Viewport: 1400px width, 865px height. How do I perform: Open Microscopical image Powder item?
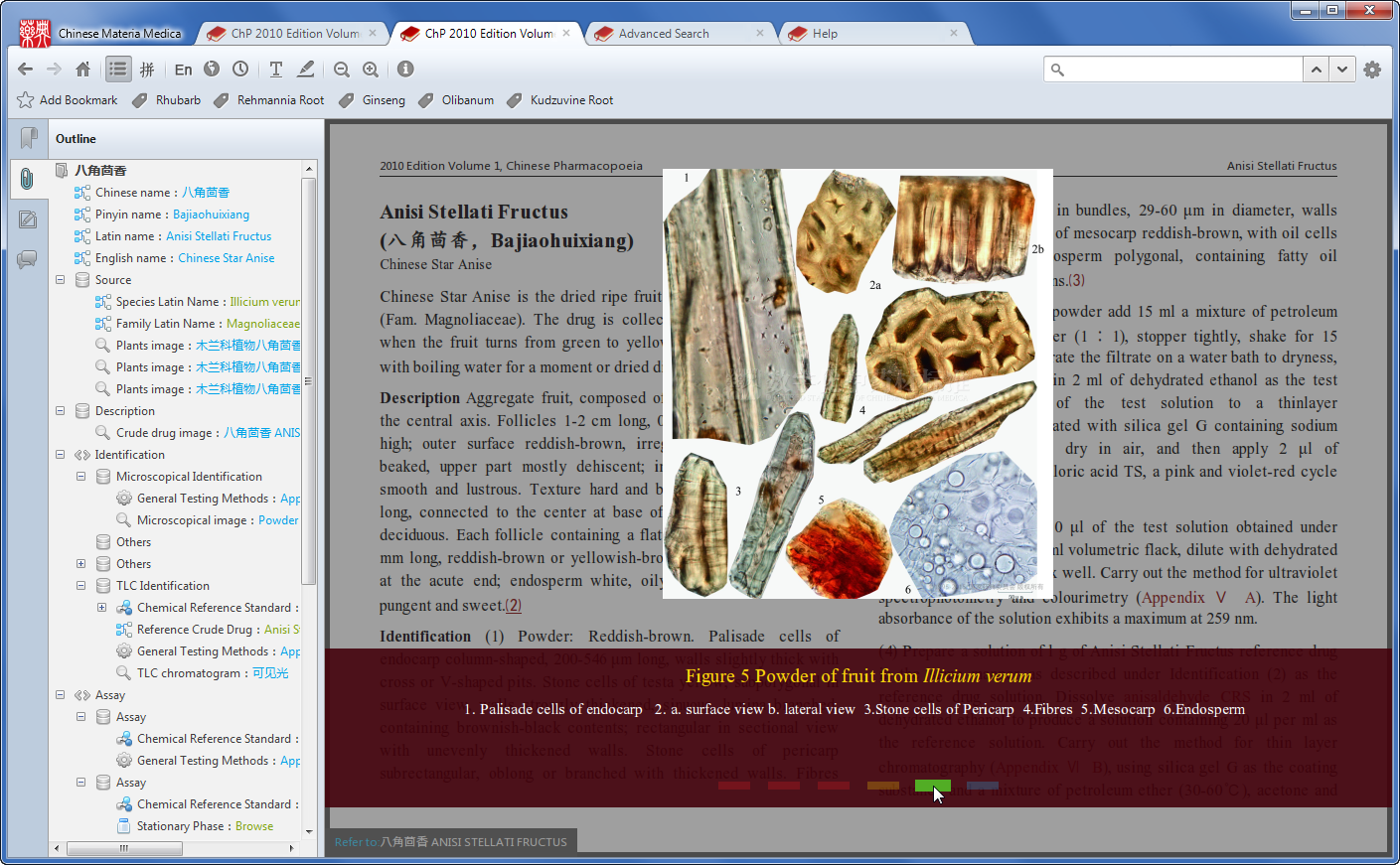[218, 520]
